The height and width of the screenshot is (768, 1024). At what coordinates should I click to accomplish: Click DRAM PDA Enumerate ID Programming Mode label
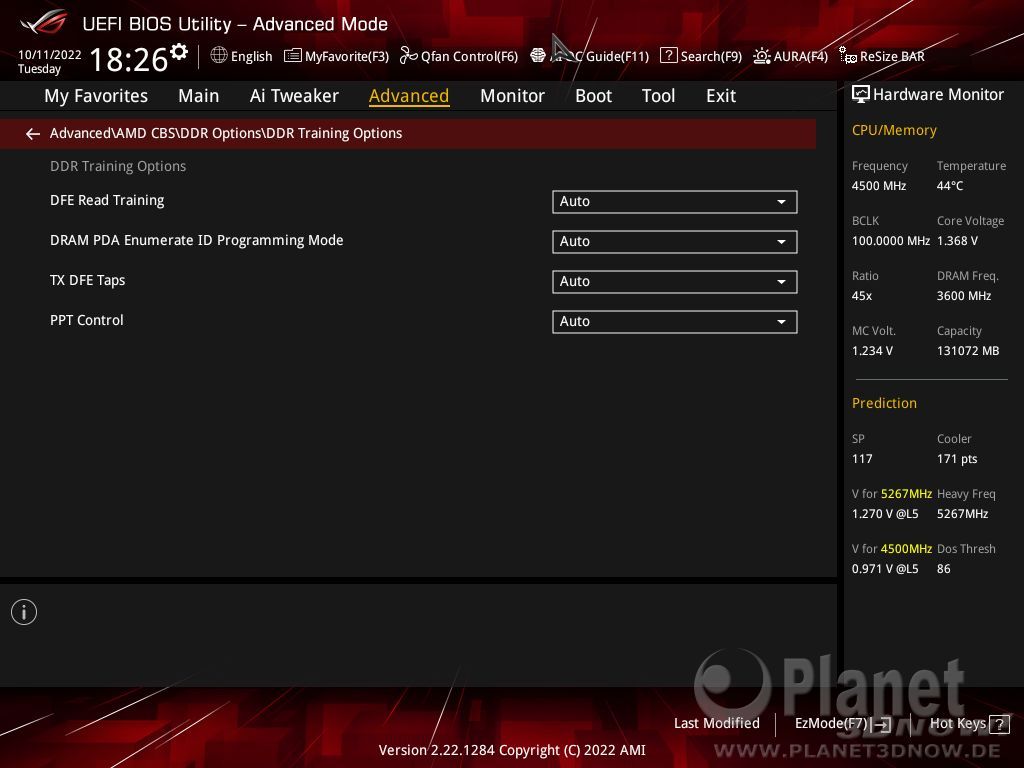(197, 240)
